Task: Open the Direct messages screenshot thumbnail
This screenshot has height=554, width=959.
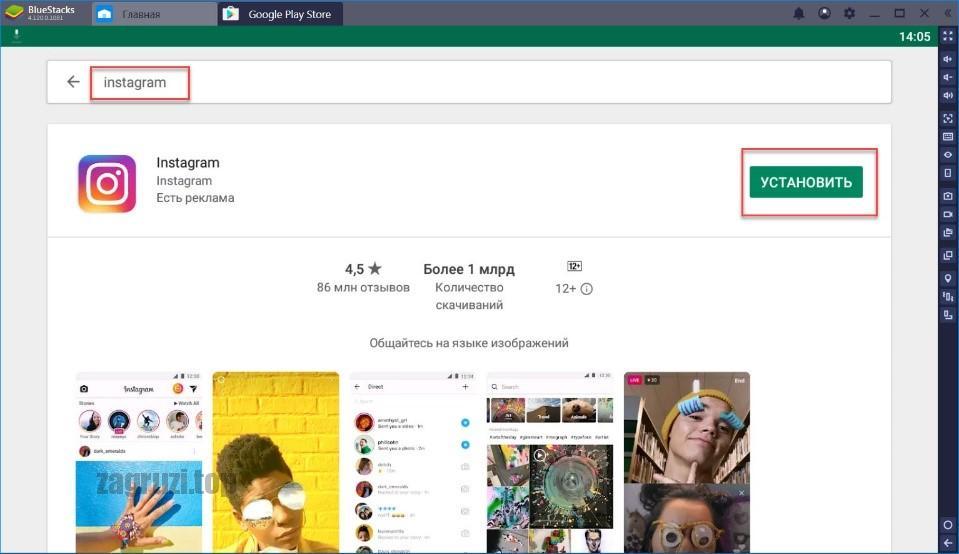Action: click(x=413, y=462)
